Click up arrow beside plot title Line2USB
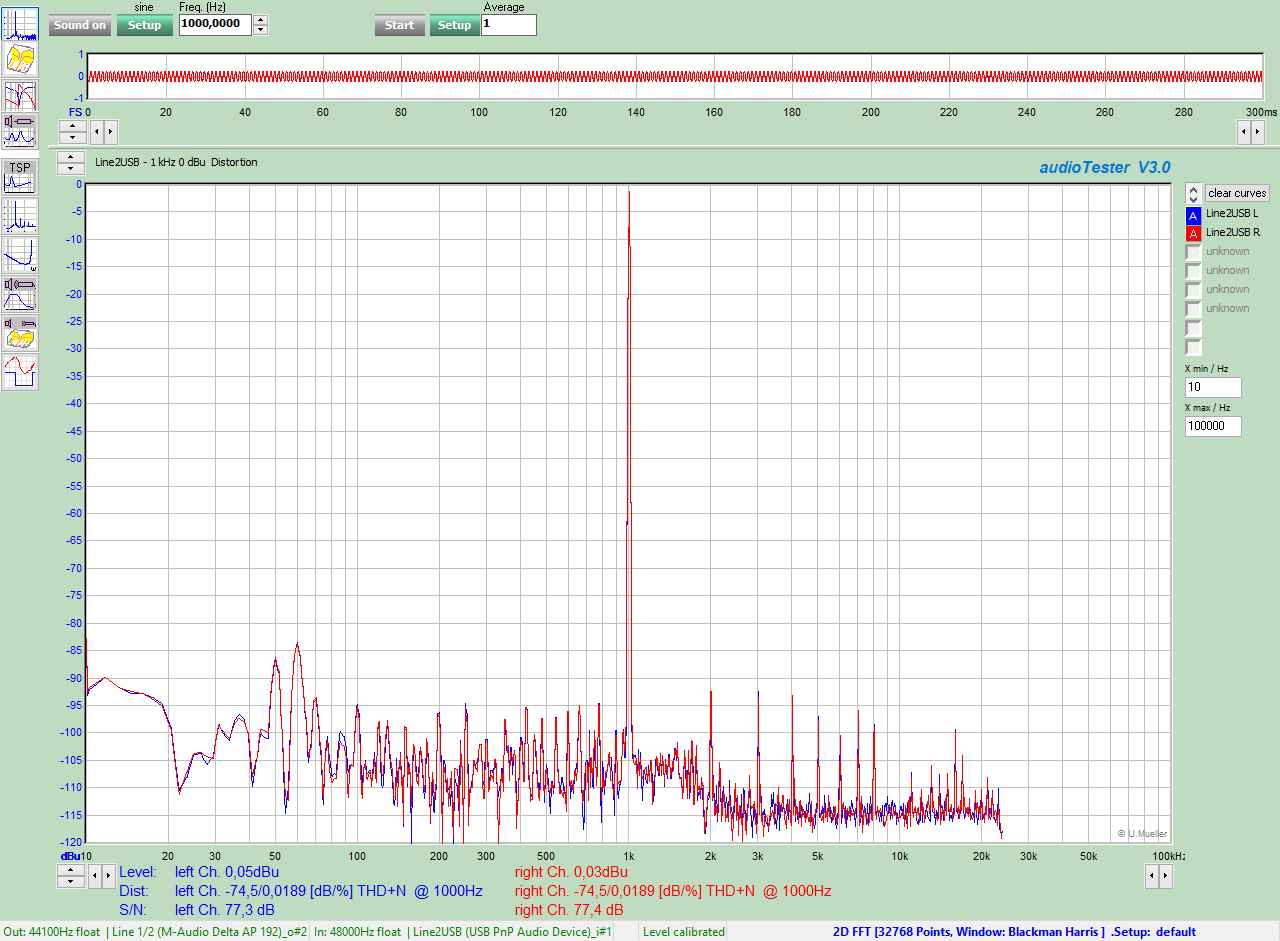The width and height of the screenshot is (1280, 941). click(71, 157)
